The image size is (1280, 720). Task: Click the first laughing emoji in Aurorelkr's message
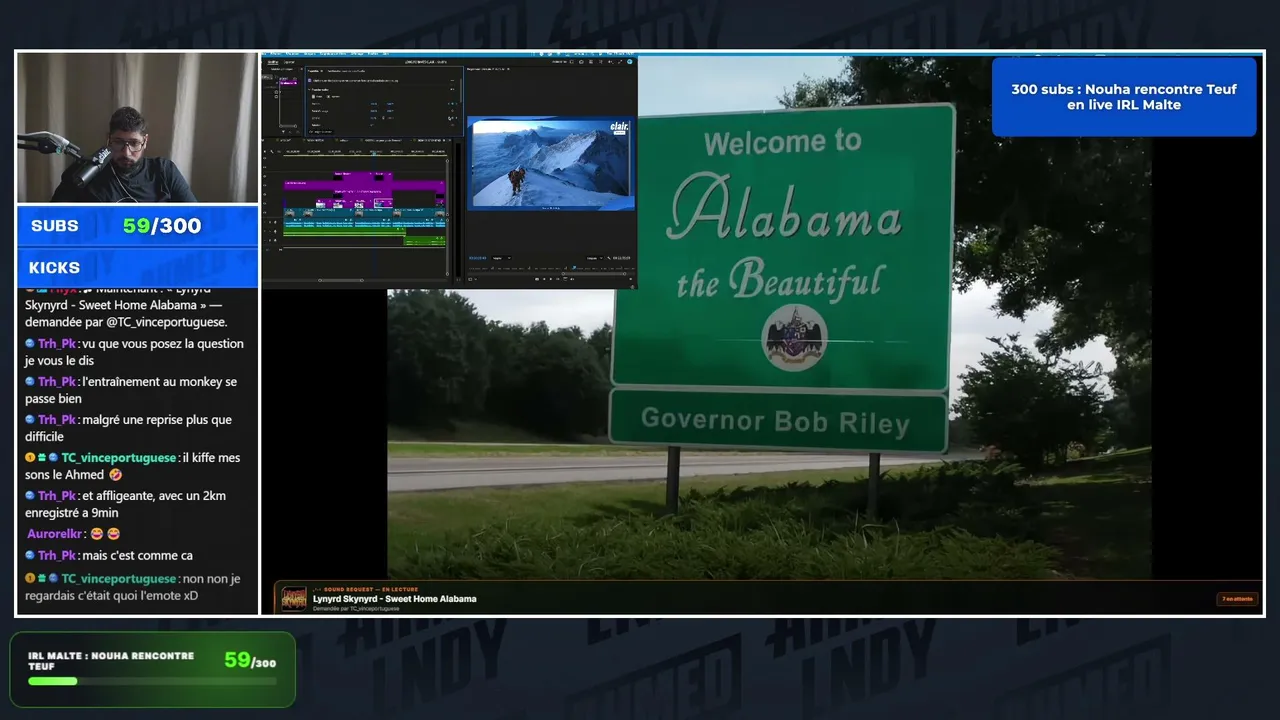coord(97,534)
